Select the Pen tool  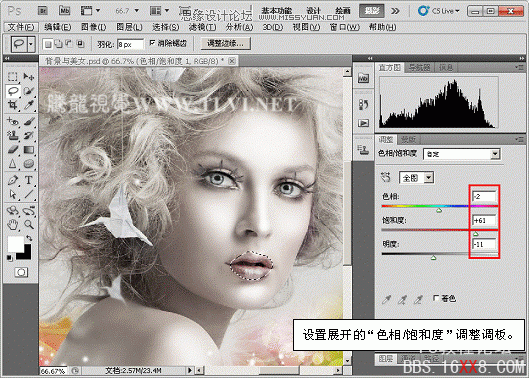click(x=13, y=180)
